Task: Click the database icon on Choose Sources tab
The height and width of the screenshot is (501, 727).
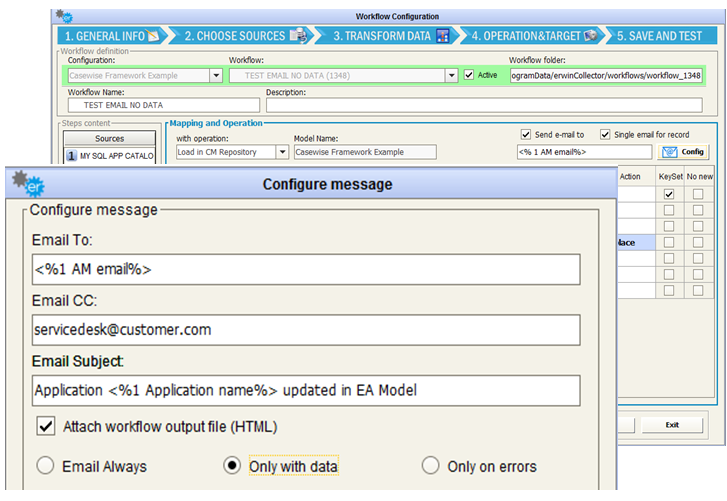Action: click(x=298, y=36)
